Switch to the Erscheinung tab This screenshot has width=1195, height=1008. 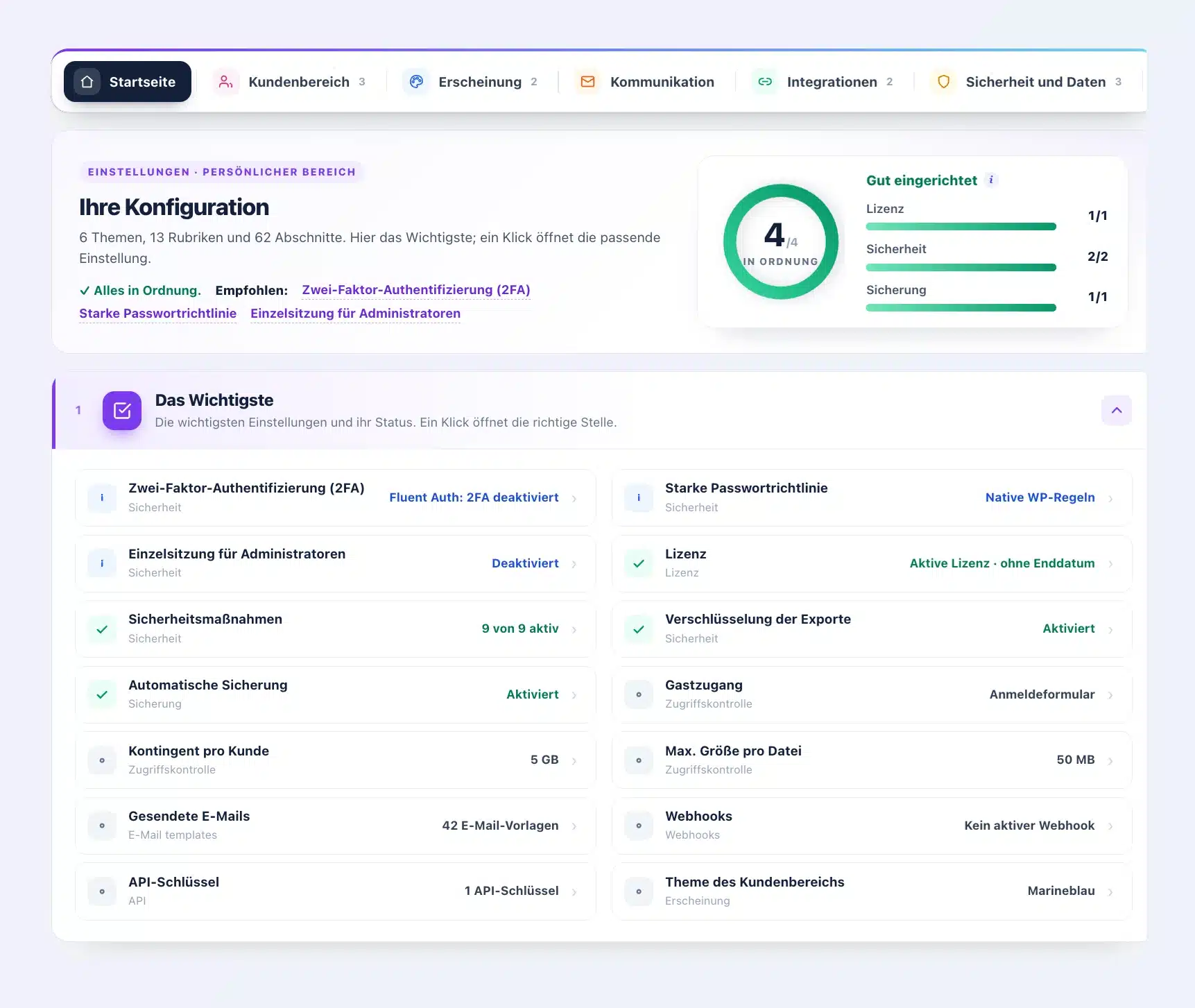pos(471,82)
